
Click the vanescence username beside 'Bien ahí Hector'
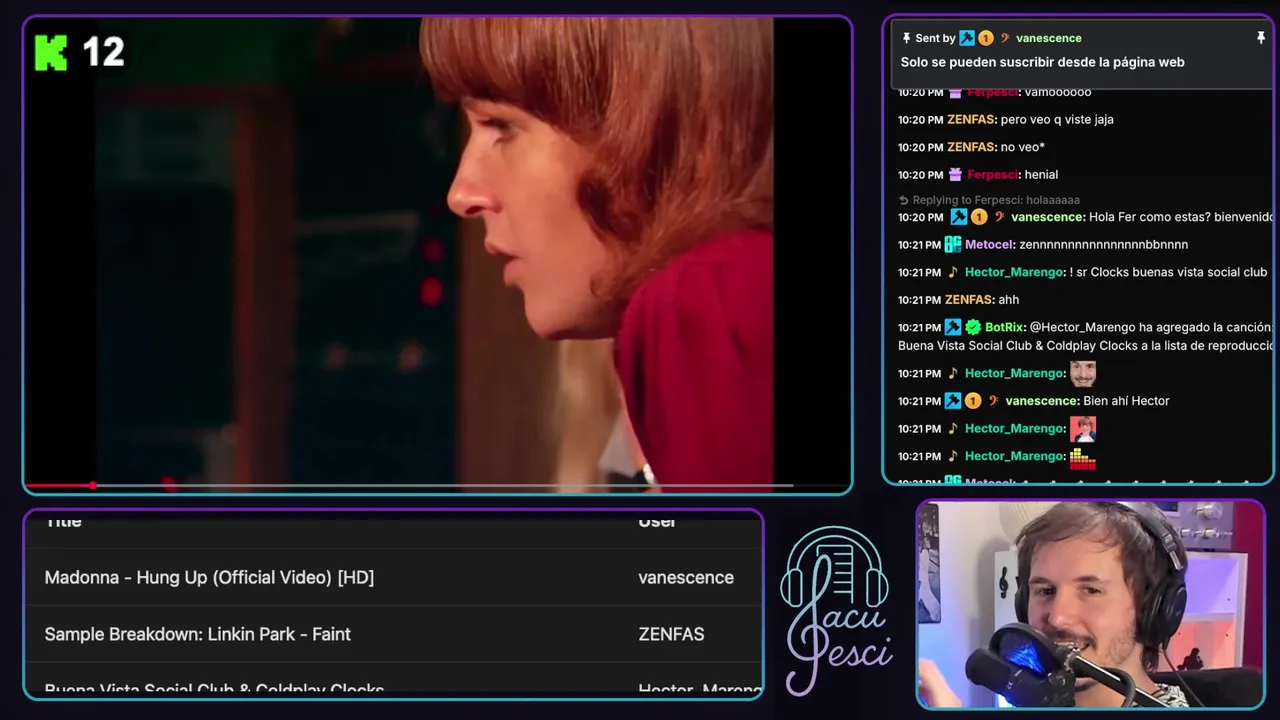click(1042, 401)
